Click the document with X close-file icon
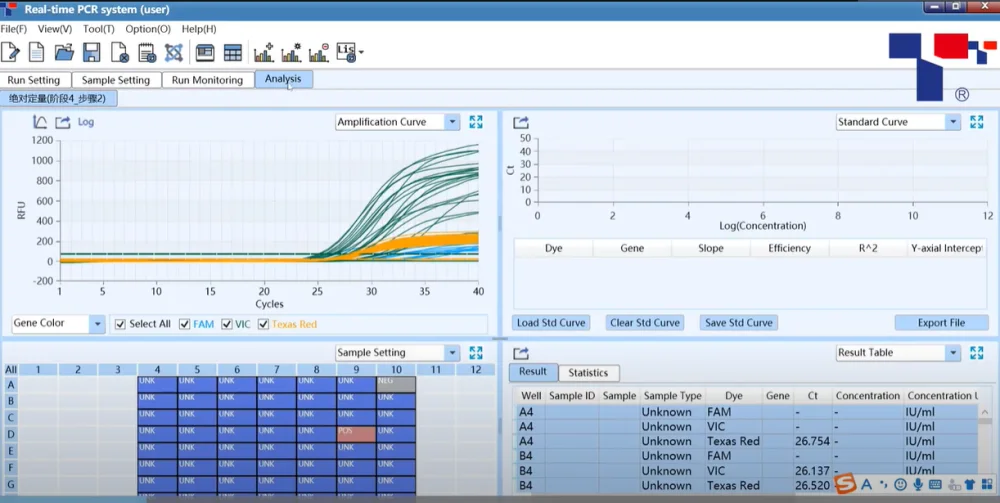 [119, 52]
